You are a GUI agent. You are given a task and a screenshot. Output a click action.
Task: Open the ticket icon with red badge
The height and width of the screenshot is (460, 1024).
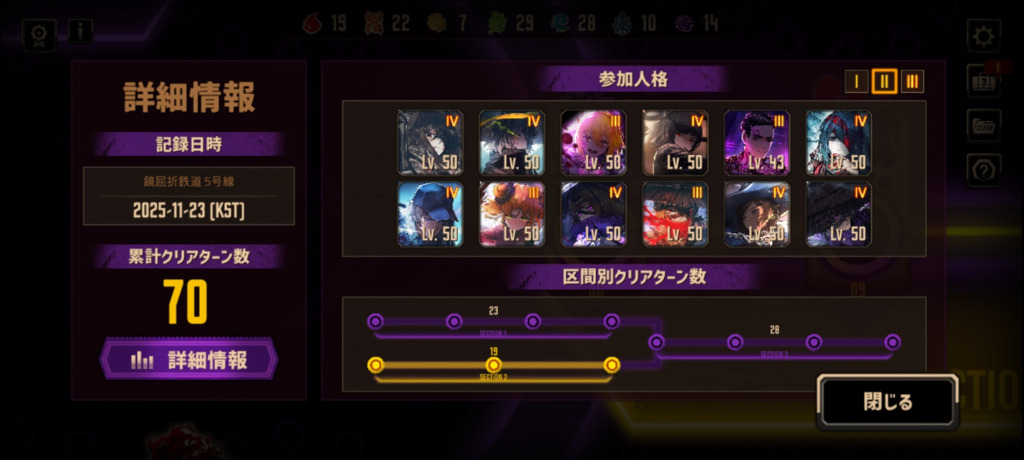984,80
